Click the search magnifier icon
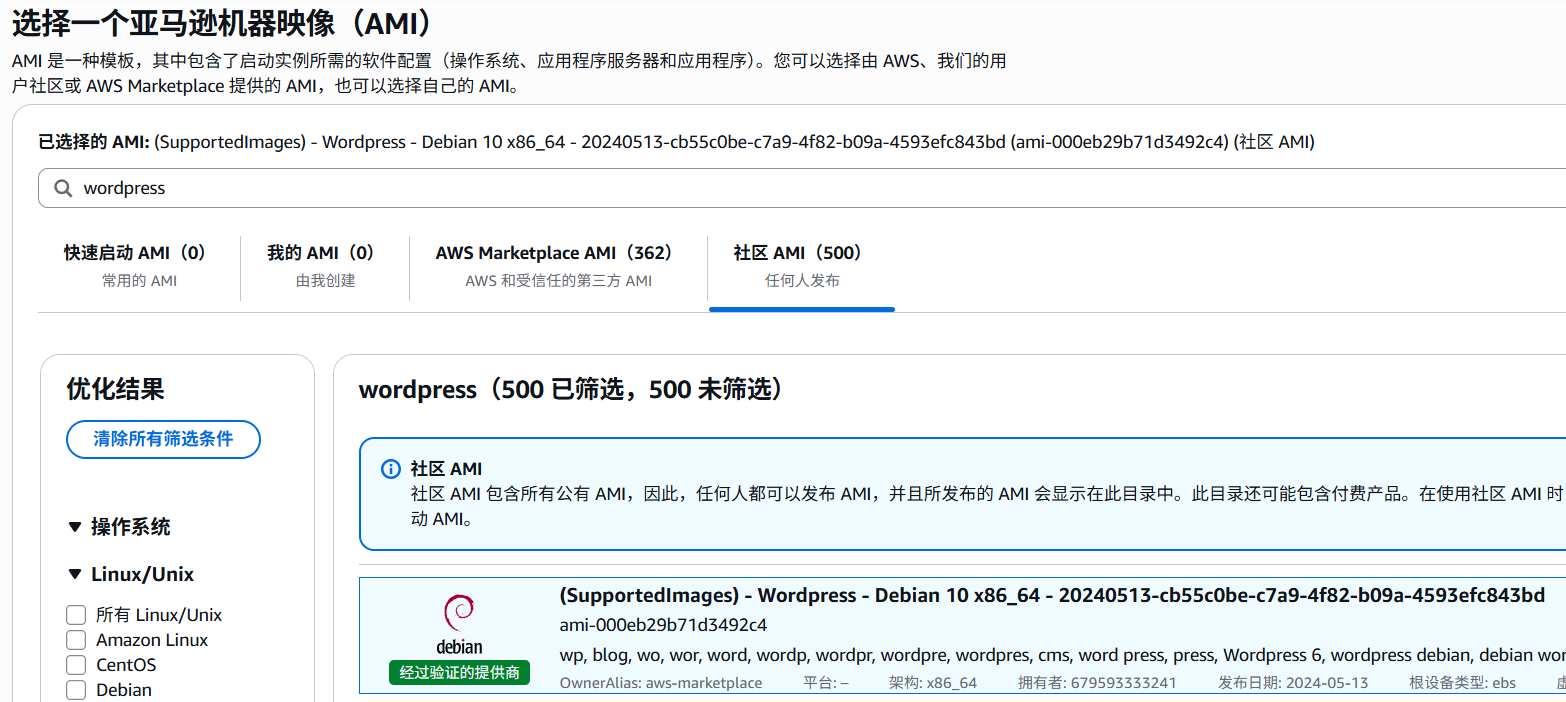The width and height of the screenshot is (1566, 702). pyautogui.click(x=63, y=188)
